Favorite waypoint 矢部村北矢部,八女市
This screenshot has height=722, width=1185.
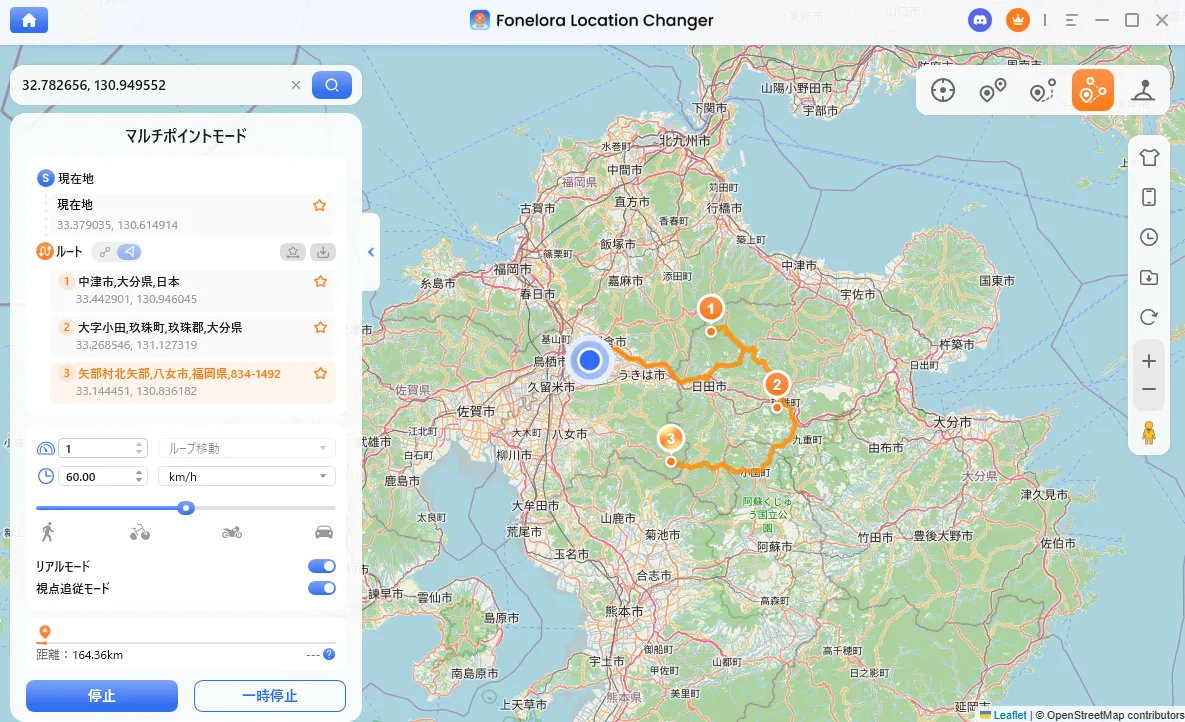coord(320,373)
